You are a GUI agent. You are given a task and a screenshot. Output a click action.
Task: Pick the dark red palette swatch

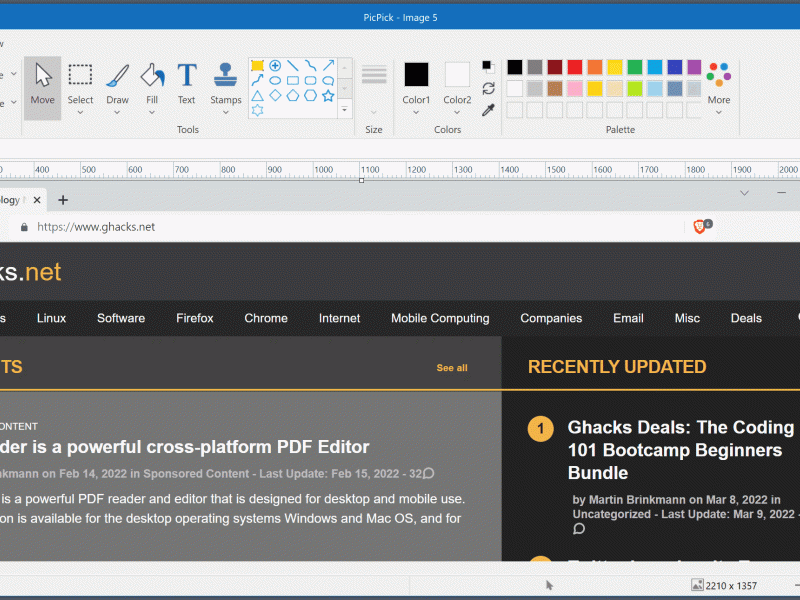click(x=555, y=67)
